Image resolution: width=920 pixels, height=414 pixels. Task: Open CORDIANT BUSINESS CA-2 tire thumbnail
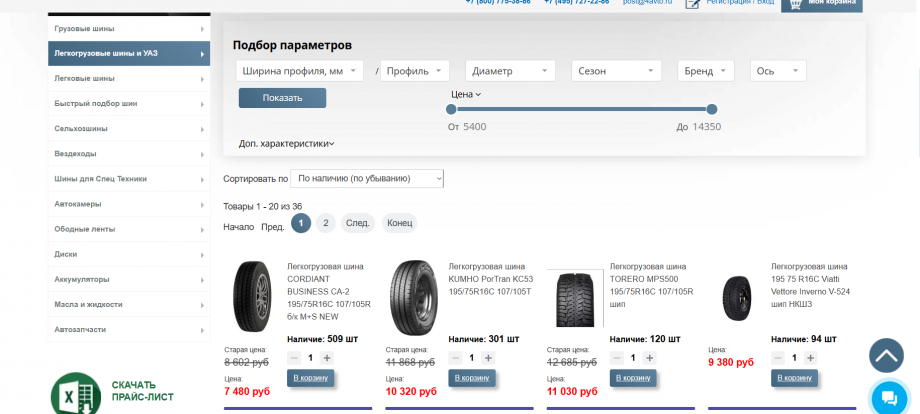(x=252, y=297)
